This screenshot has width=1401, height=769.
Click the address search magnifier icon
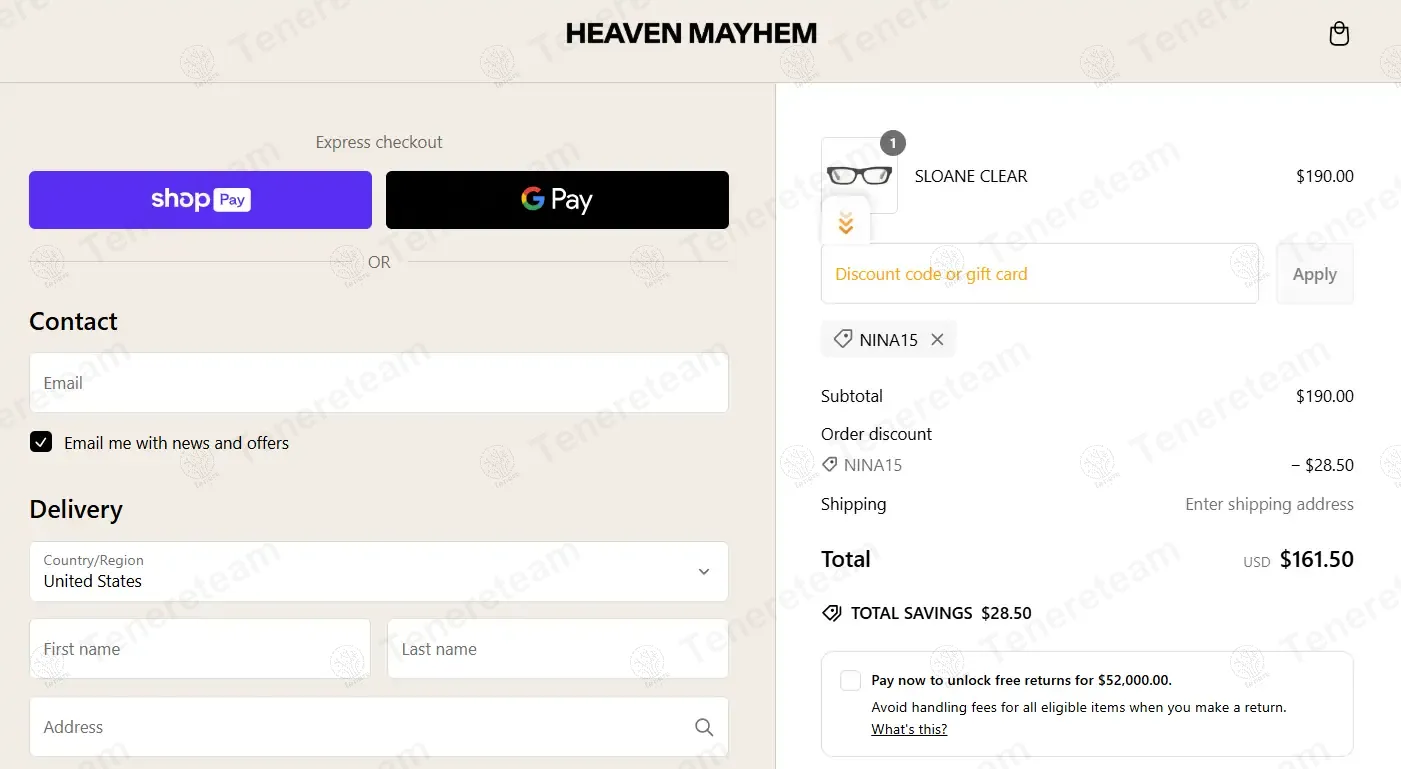(704, 727)
